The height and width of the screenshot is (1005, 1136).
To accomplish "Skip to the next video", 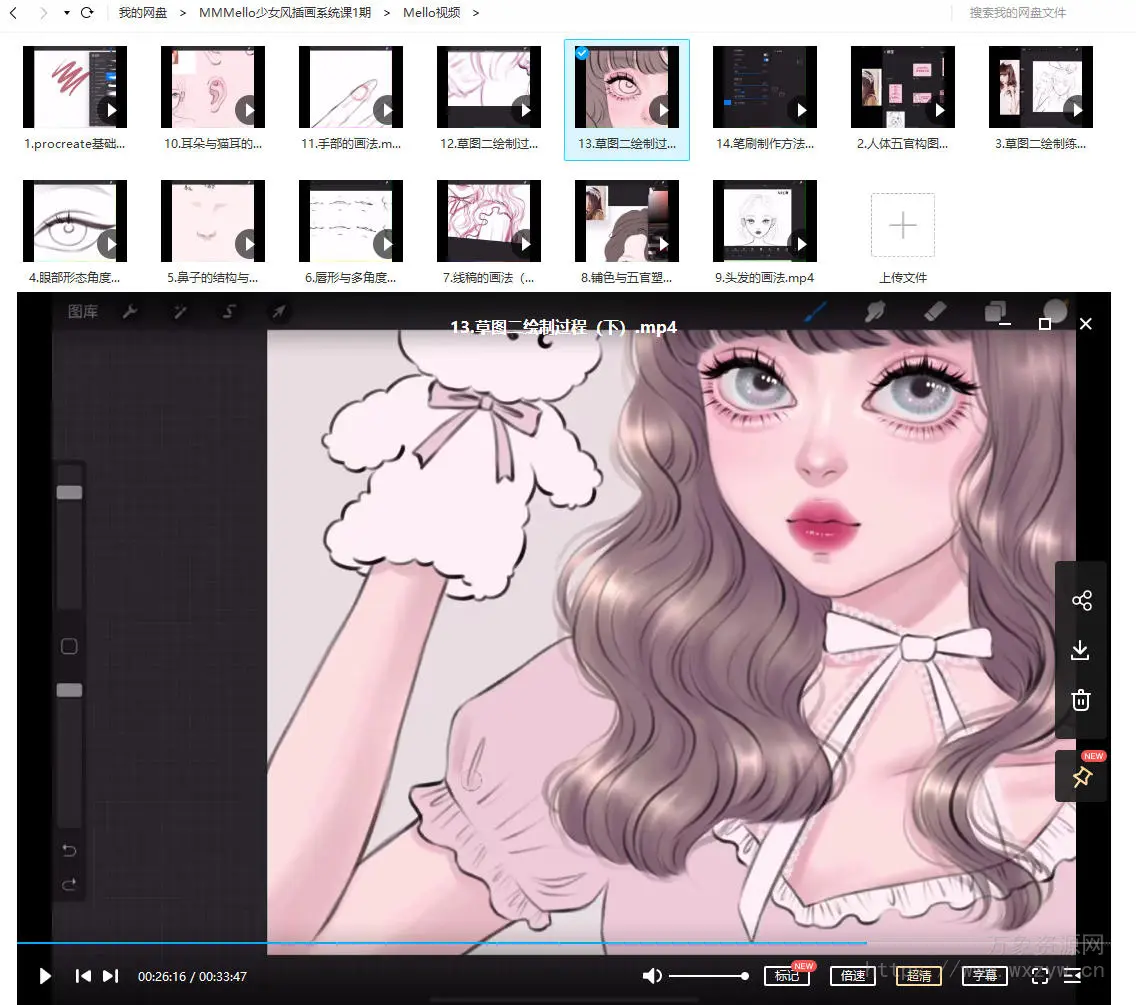I will (x=111, y=976).
